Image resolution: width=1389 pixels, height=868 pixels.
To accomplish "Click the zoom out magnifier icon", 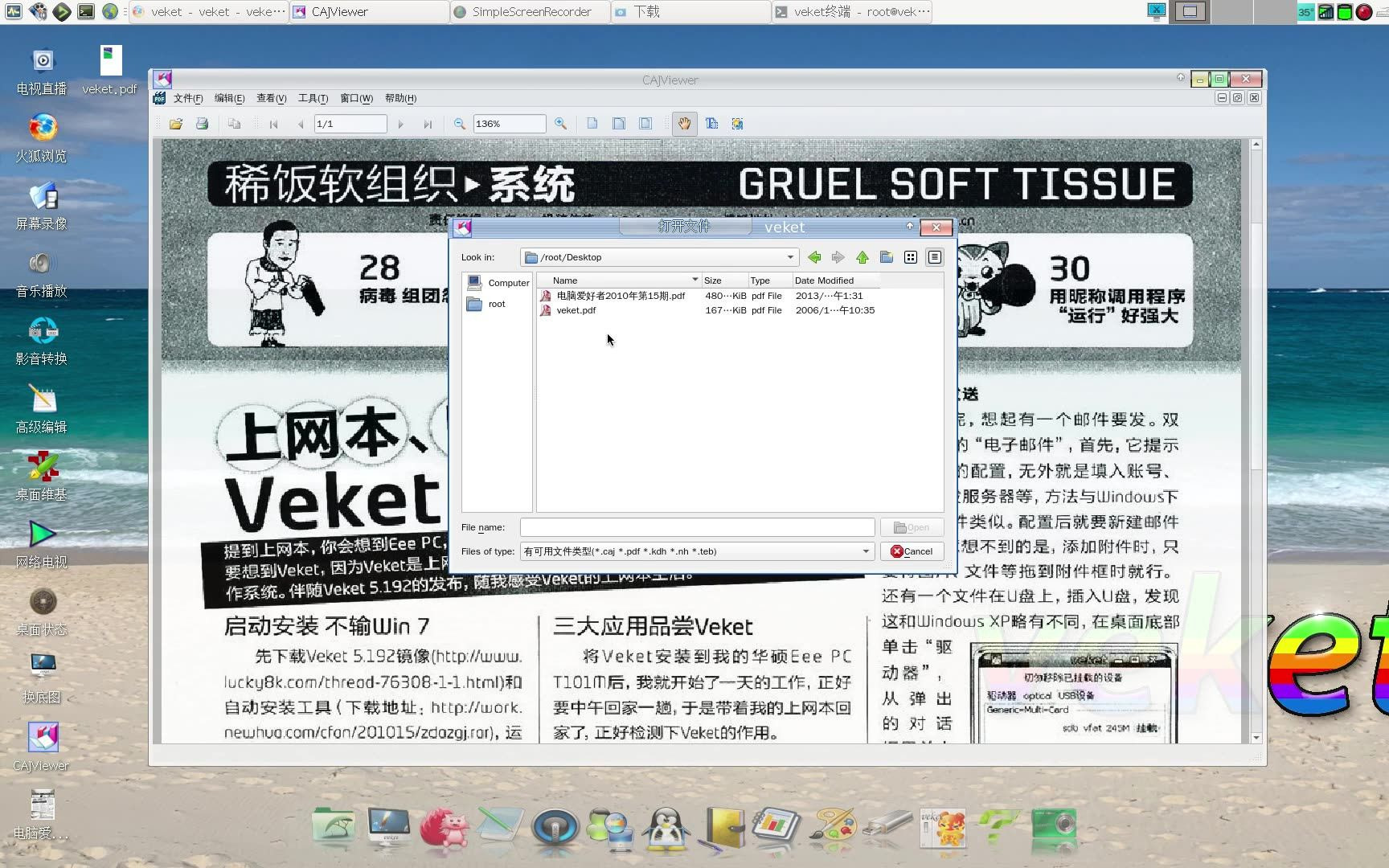I will click(x=459, y=124).
